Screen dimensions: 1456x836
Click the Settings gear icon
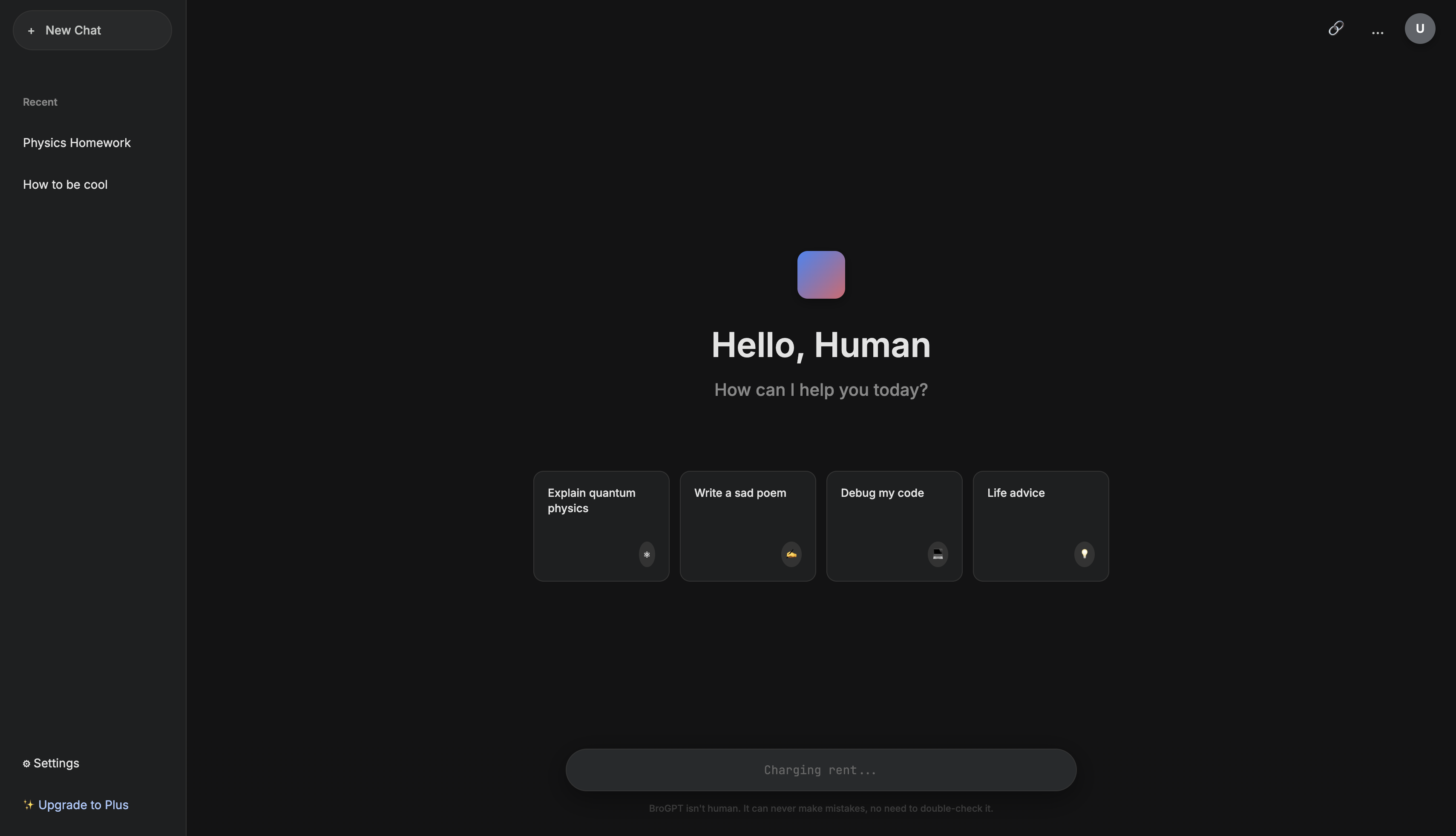[x=26, y=764]
